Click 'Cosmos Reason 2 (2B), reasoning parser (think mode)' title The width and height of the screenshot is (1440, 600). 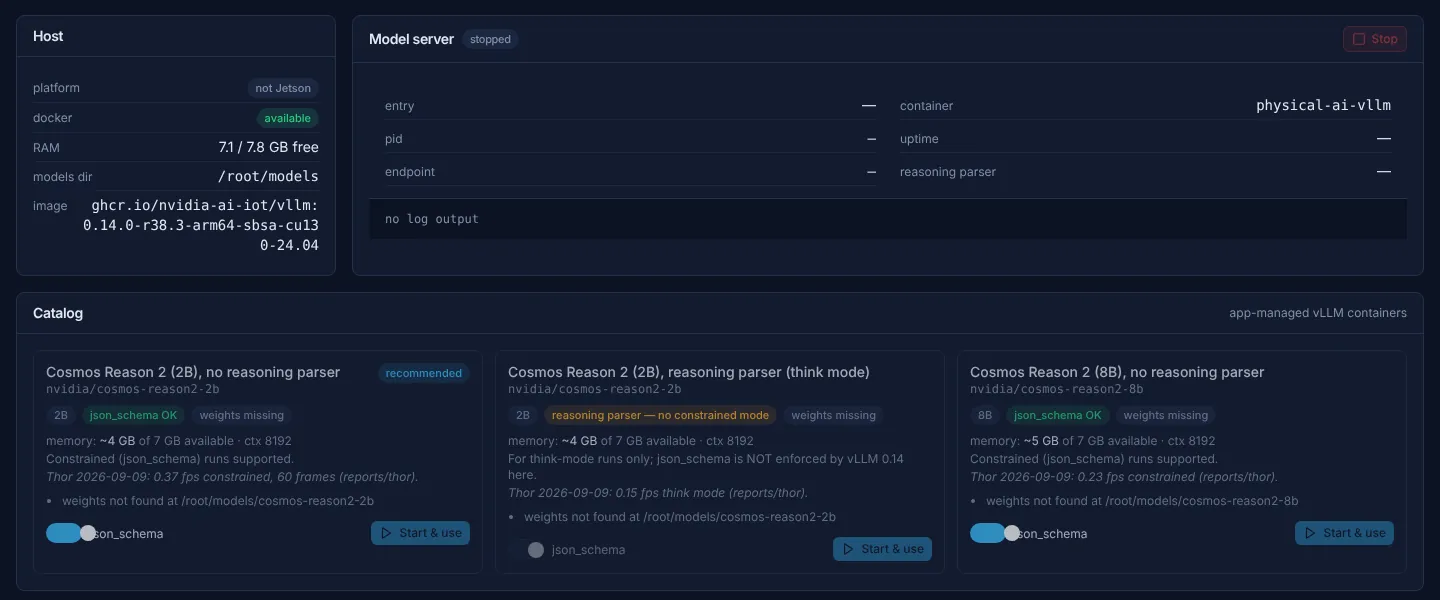point(689,372)
